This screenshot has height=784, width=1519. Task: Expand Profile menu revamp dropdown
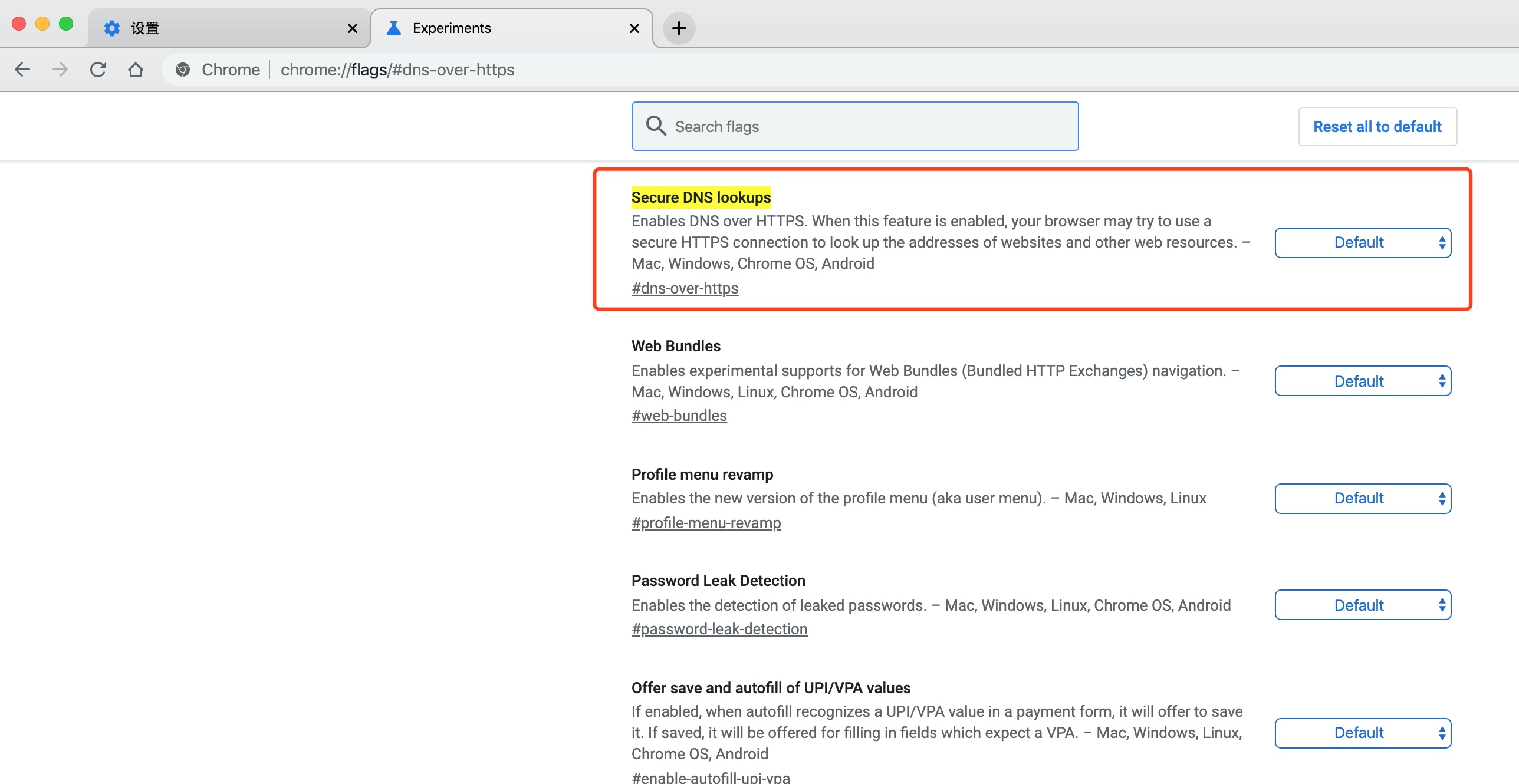[x=1363, y=499]
